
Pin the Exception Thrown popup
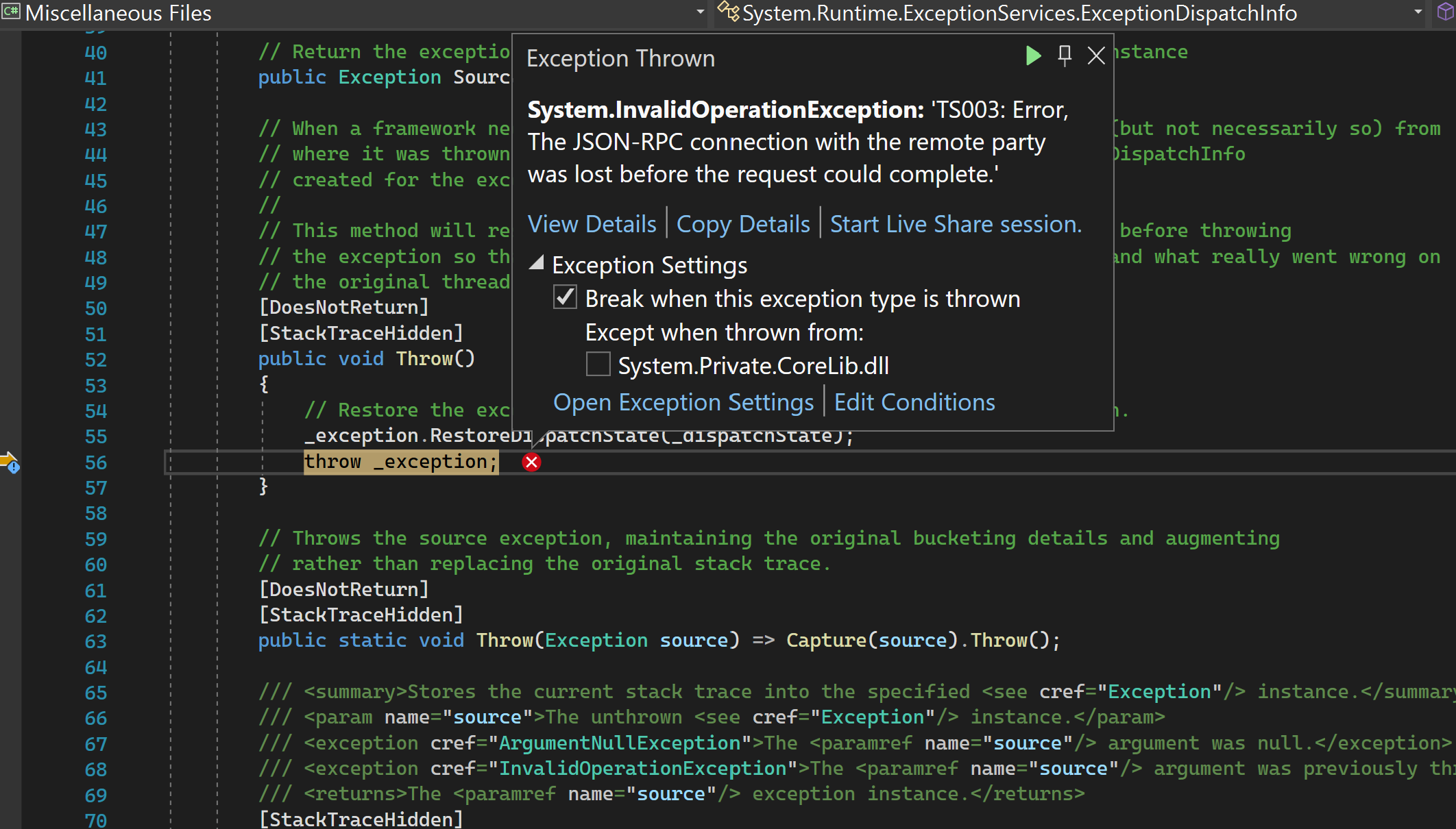1064,56
